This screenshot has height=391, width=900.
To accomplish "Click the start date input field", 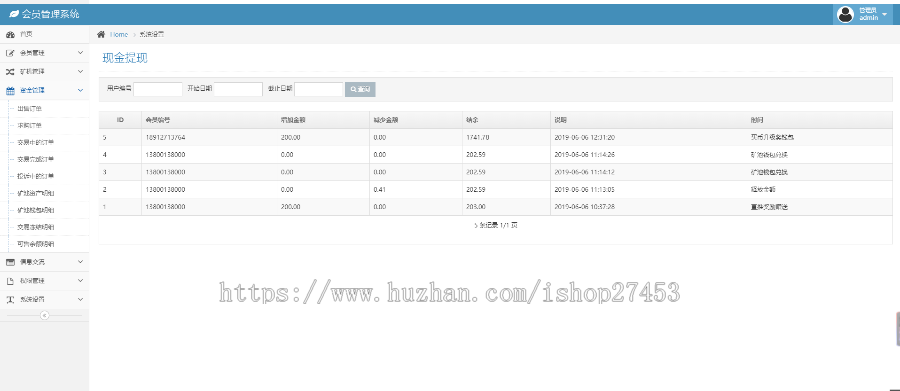I will click(238, 89).
